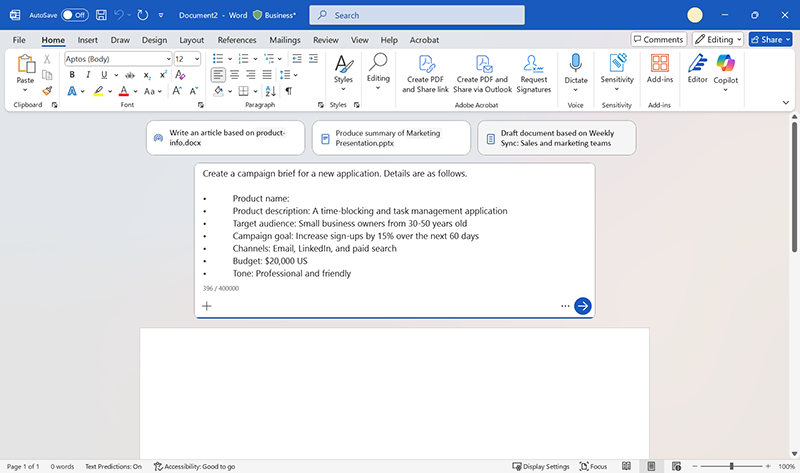
Task: Apply yellow text highlight color
Action: click(x=98, y=91)
